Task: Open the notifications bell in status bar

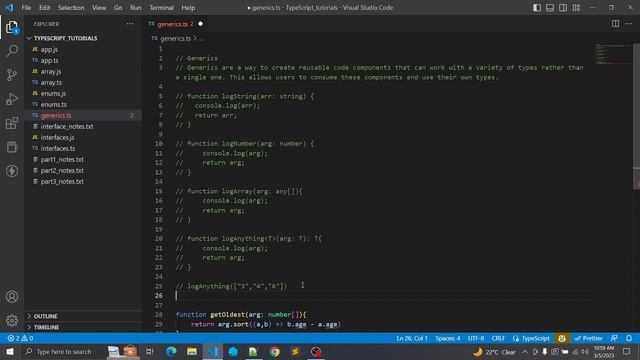Action: pyautogui.click(x=629, y=338)
